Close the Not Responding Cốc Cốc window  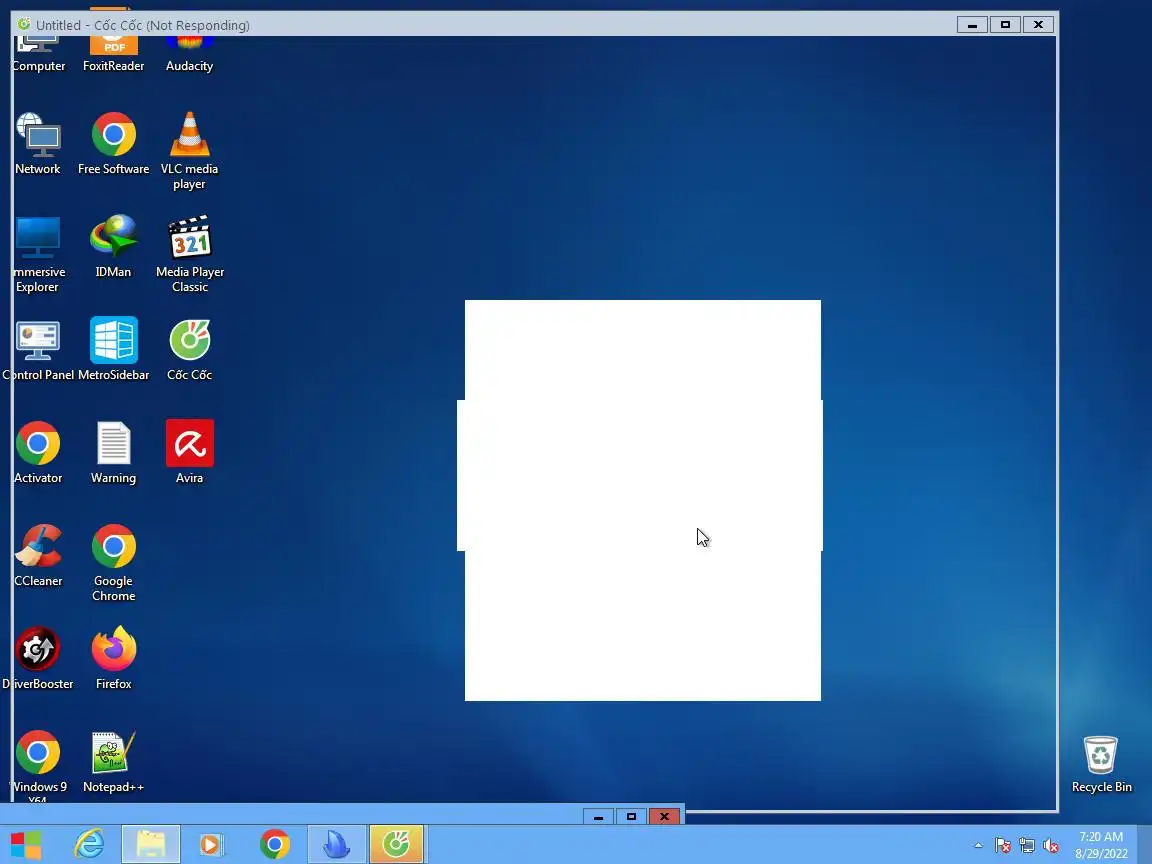point(1038,25)
